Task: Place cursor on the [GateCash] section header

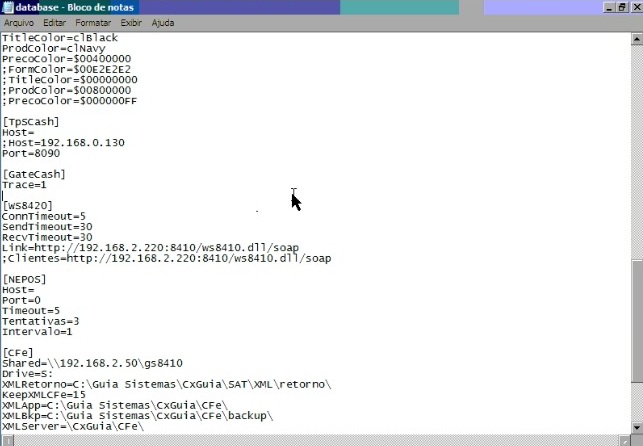Action: [x=32, y=174]
